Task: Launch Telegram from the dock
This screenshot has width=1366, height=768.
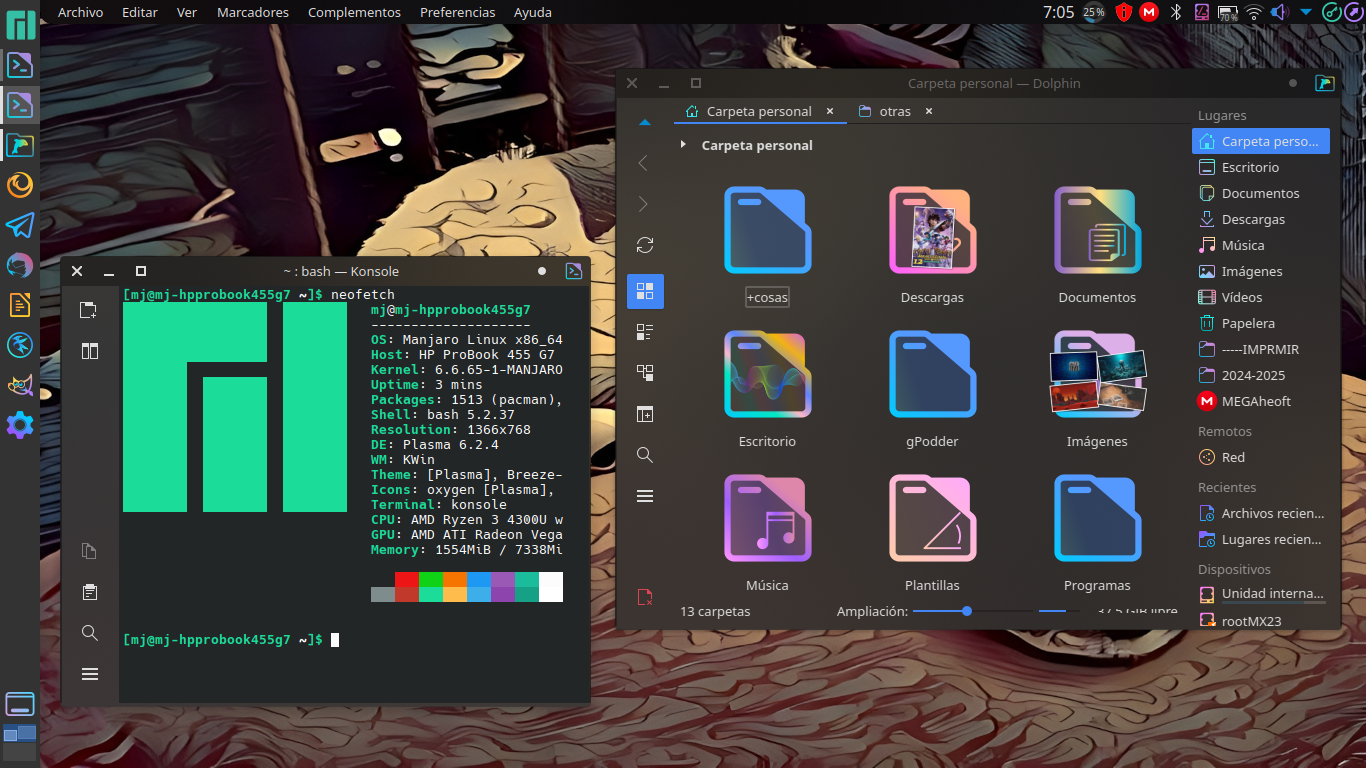Action: tap(20, 225)
